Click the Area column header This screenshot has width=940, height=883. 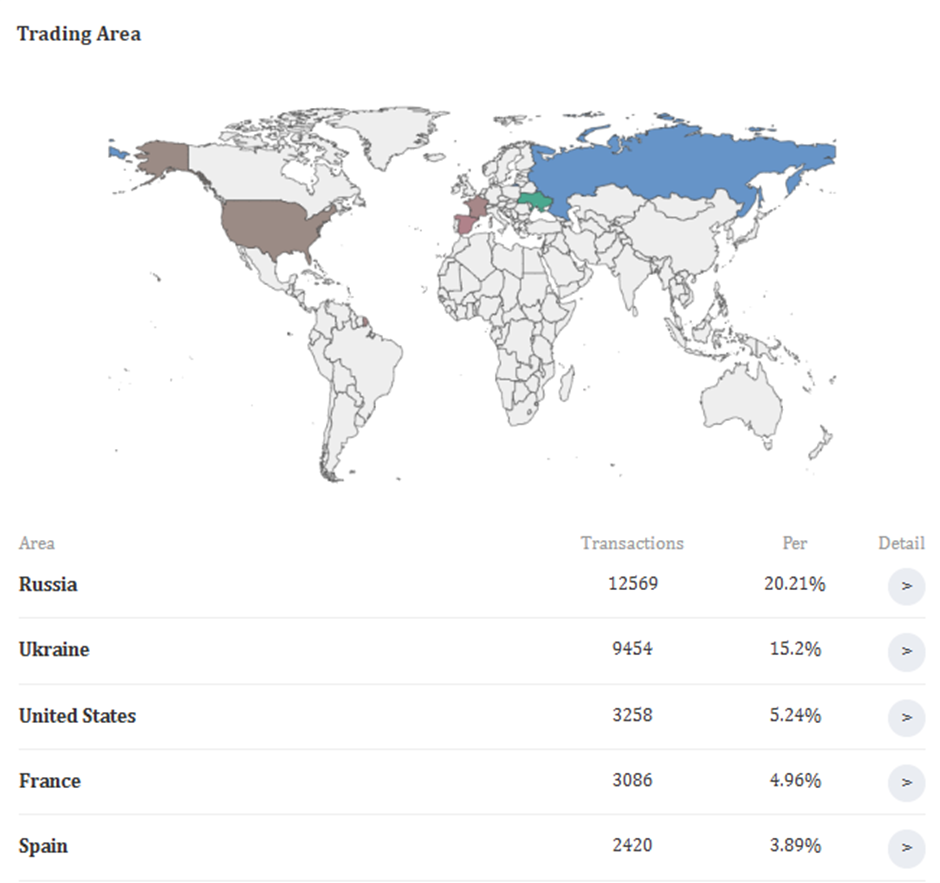37,544
